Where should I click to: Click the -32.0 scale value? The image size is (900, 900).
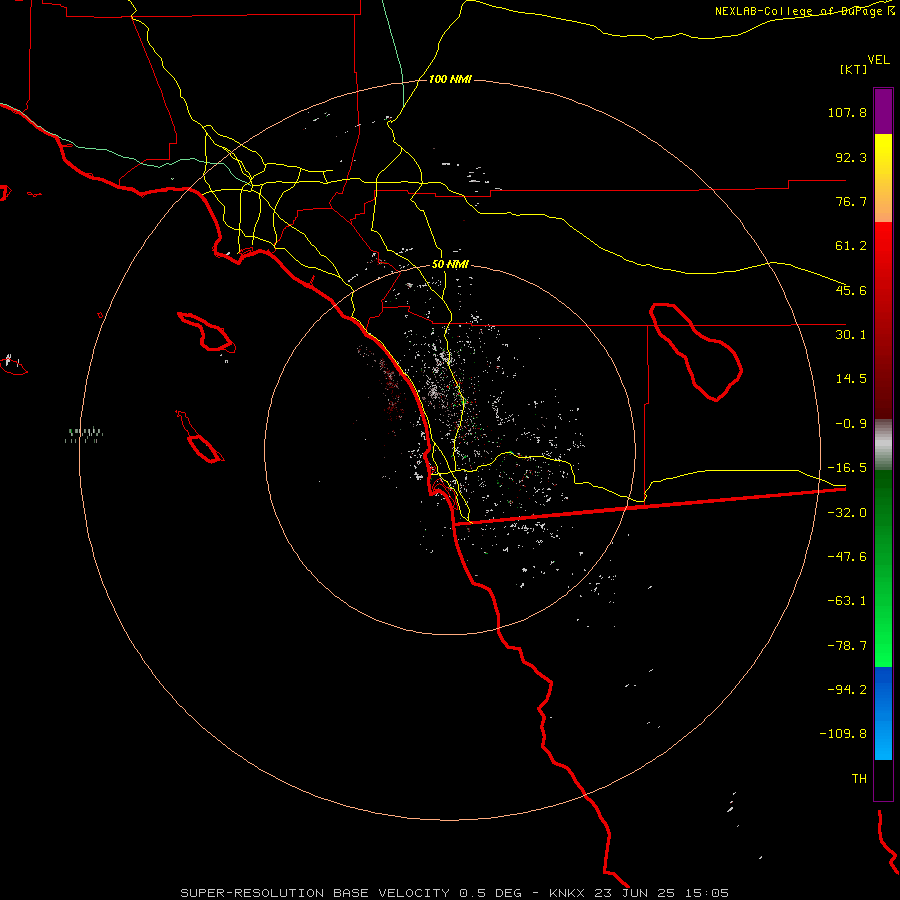[x=847, y=513]
